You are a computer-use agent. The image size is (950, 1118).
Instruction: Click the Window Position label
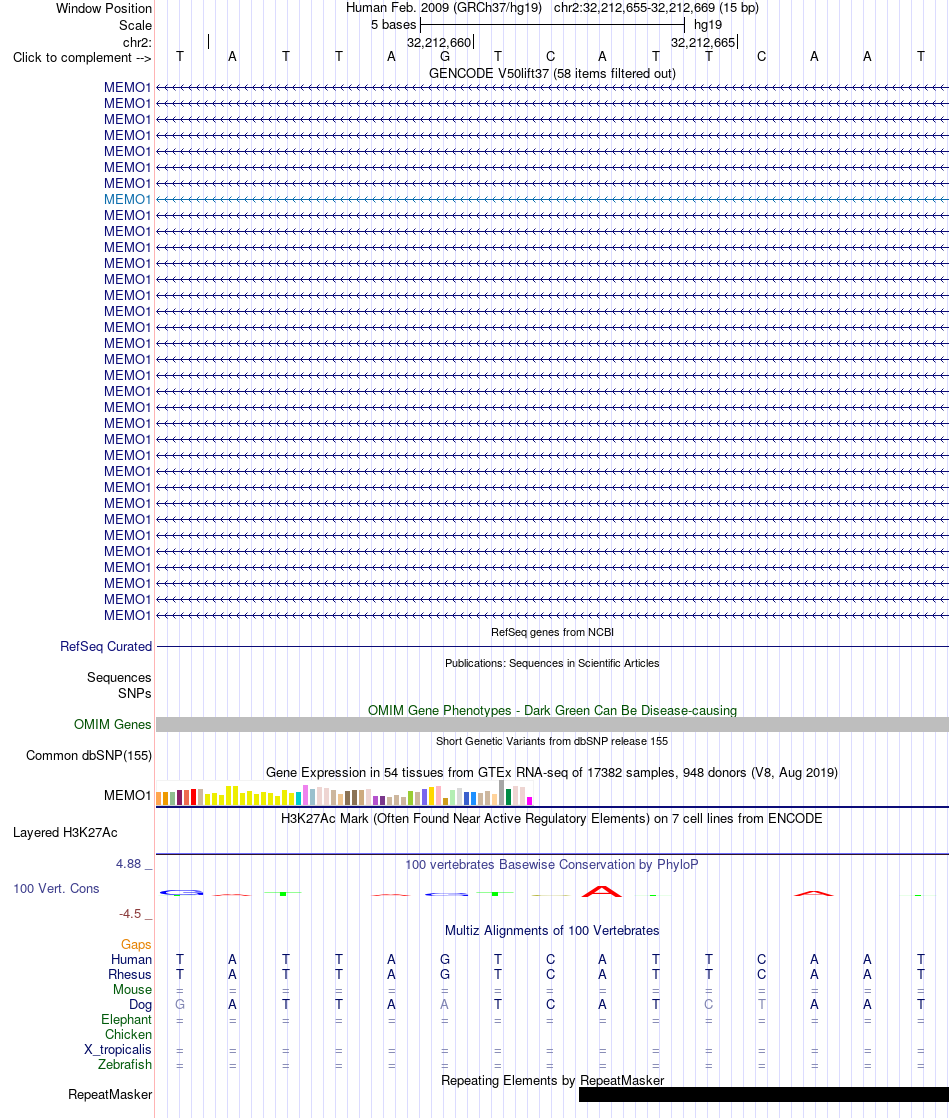[x=104, y=9]
